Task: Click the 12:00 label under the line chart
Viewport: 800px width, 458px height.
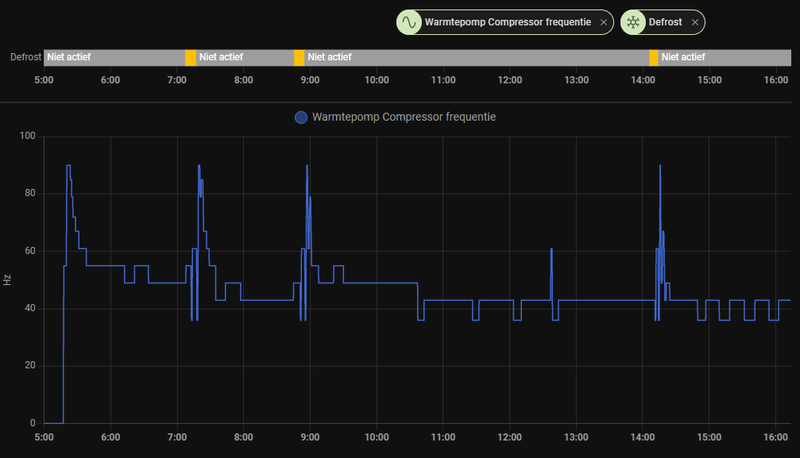Action: (510, 437)
